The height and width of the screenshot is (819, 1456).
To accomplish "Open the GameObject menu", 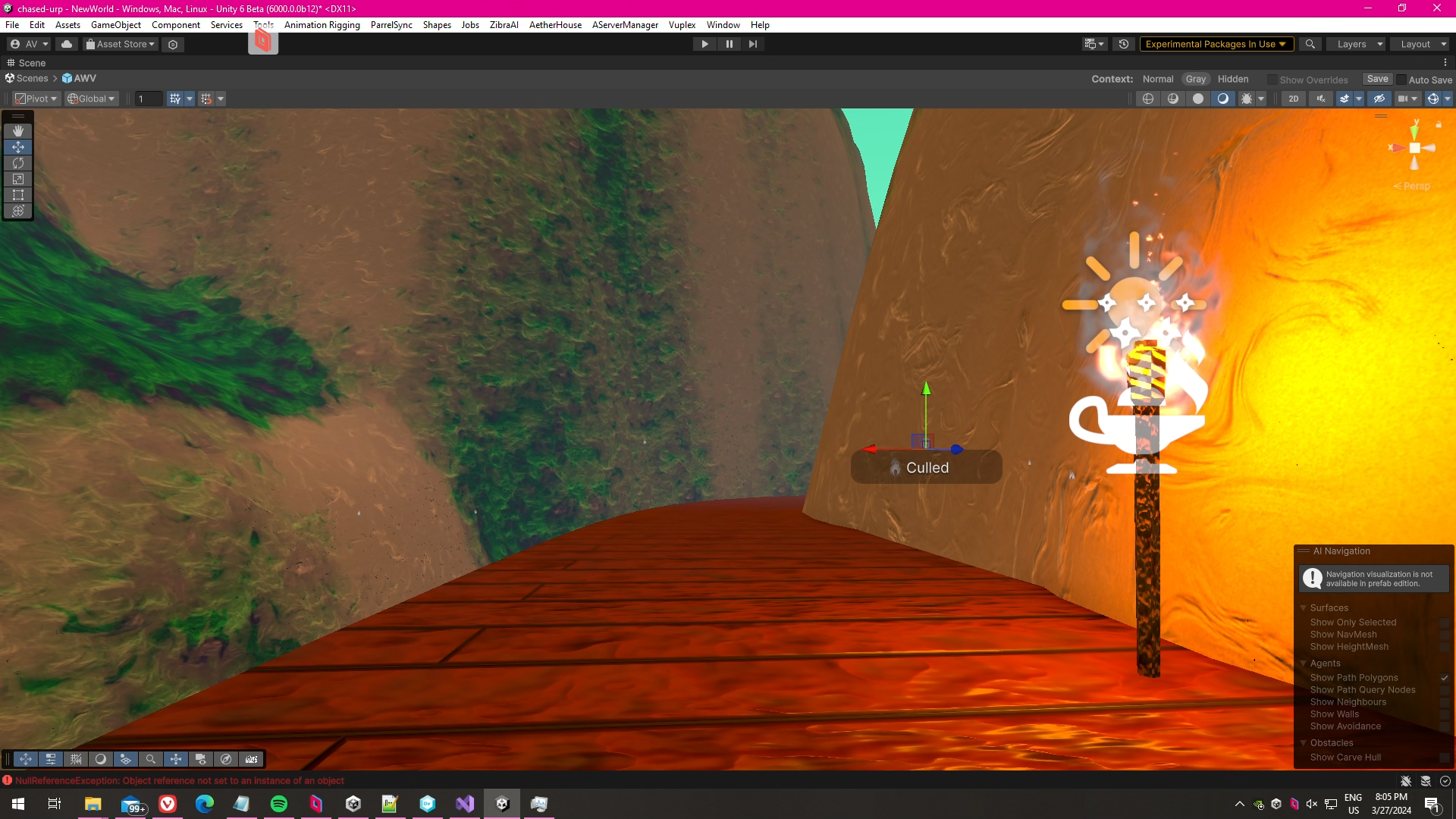I will (115, 25).
